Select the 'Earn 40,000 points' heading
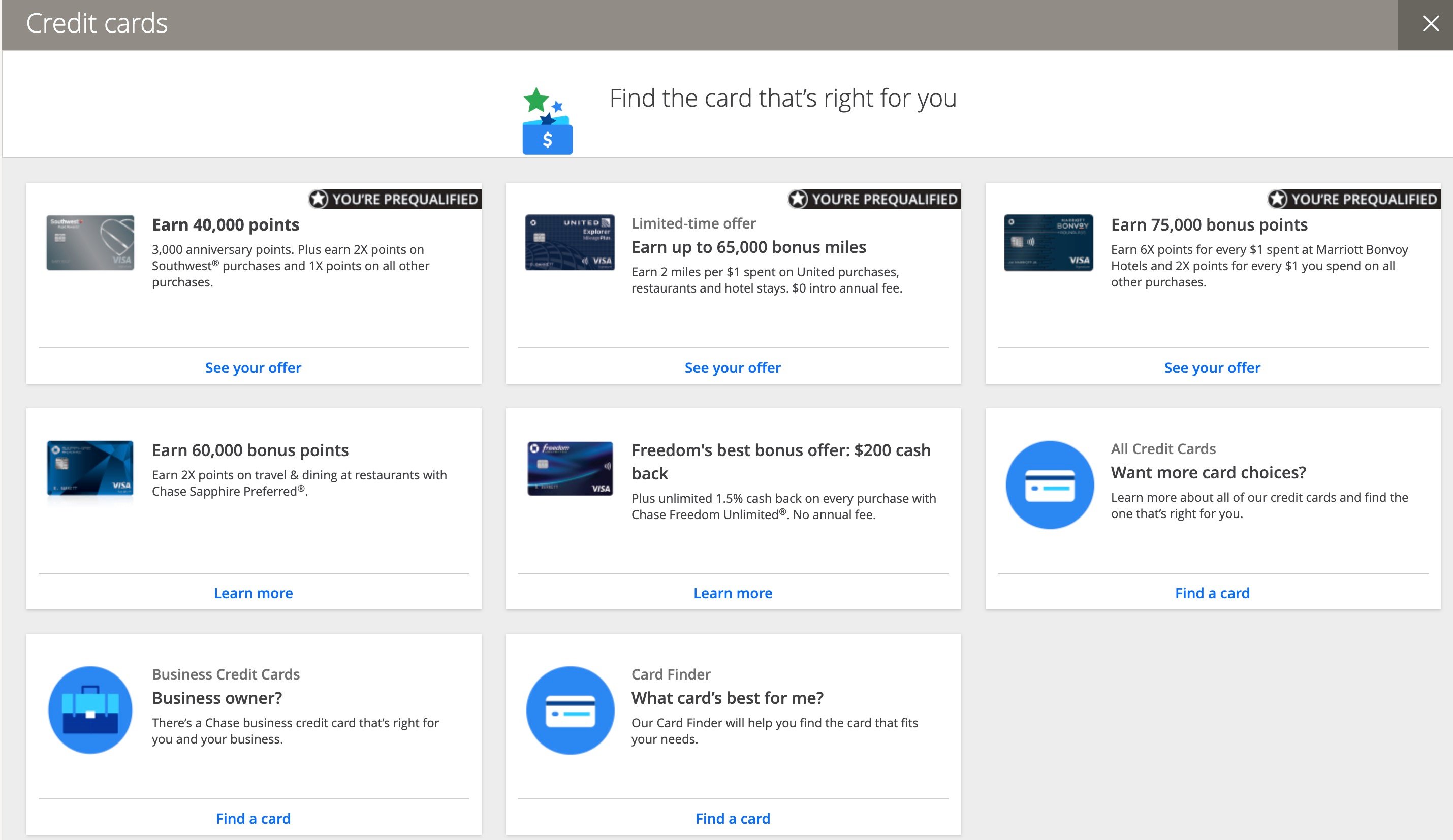 pos(226,225)
